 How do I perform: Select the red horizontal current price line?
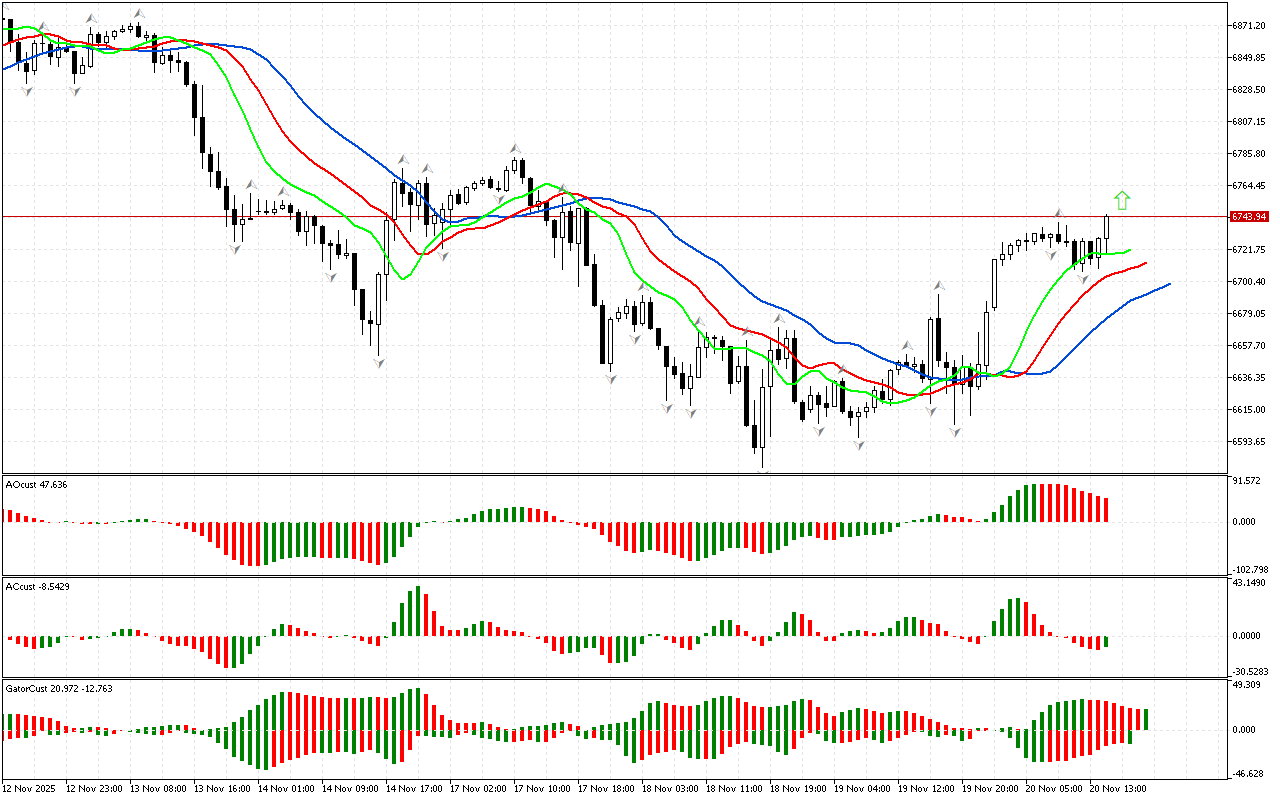coord(600,216)
